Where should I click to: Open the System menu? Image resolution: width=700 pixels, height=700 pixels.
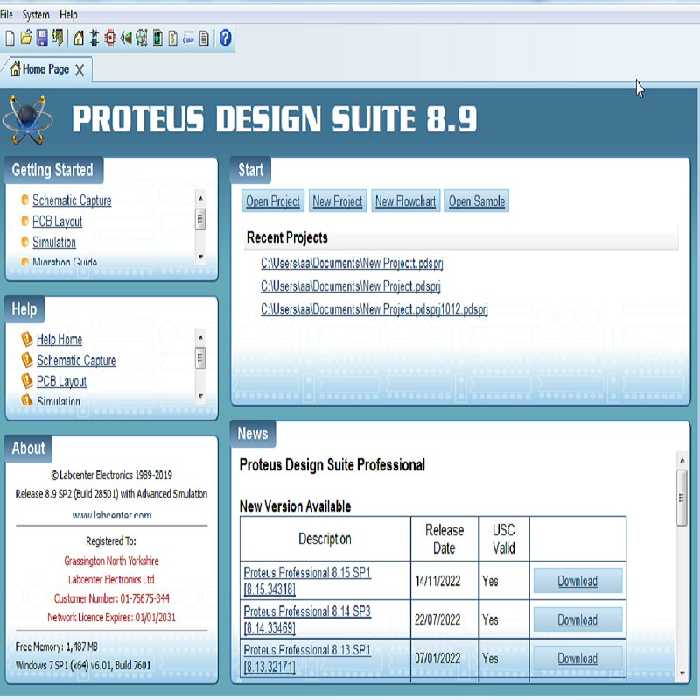tap(36, 15)
